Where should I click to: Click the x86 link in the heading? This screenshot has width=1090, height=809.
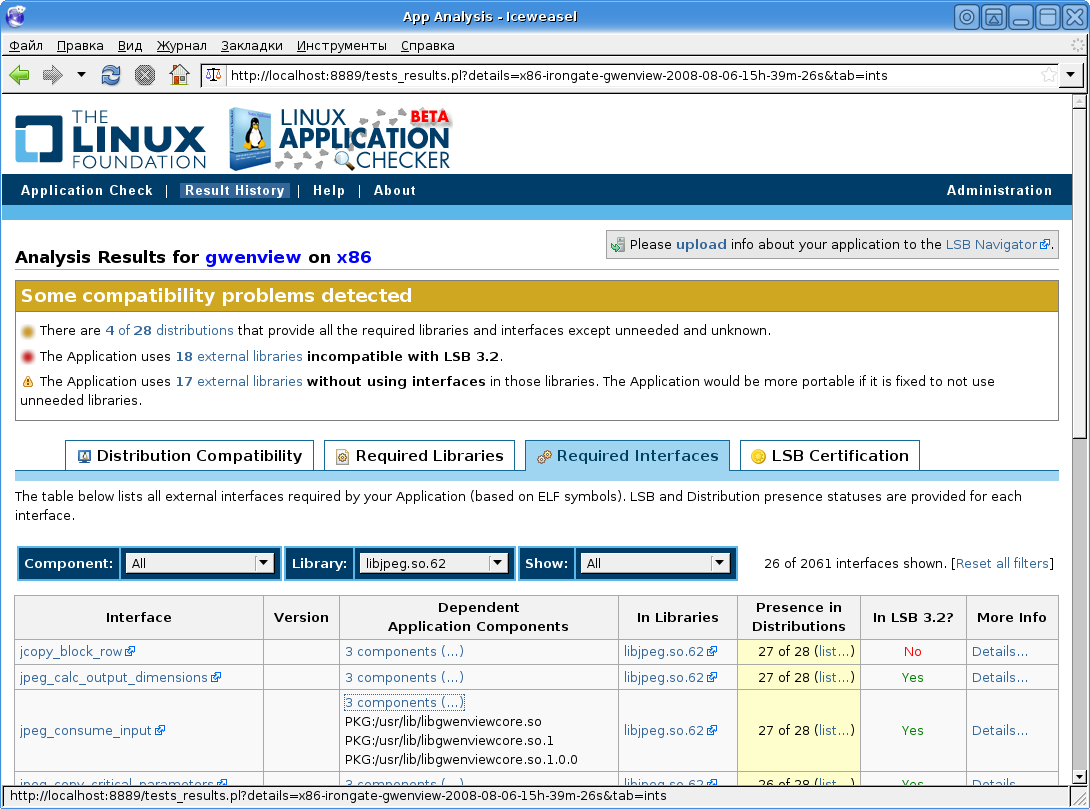(x=354, y=257)
